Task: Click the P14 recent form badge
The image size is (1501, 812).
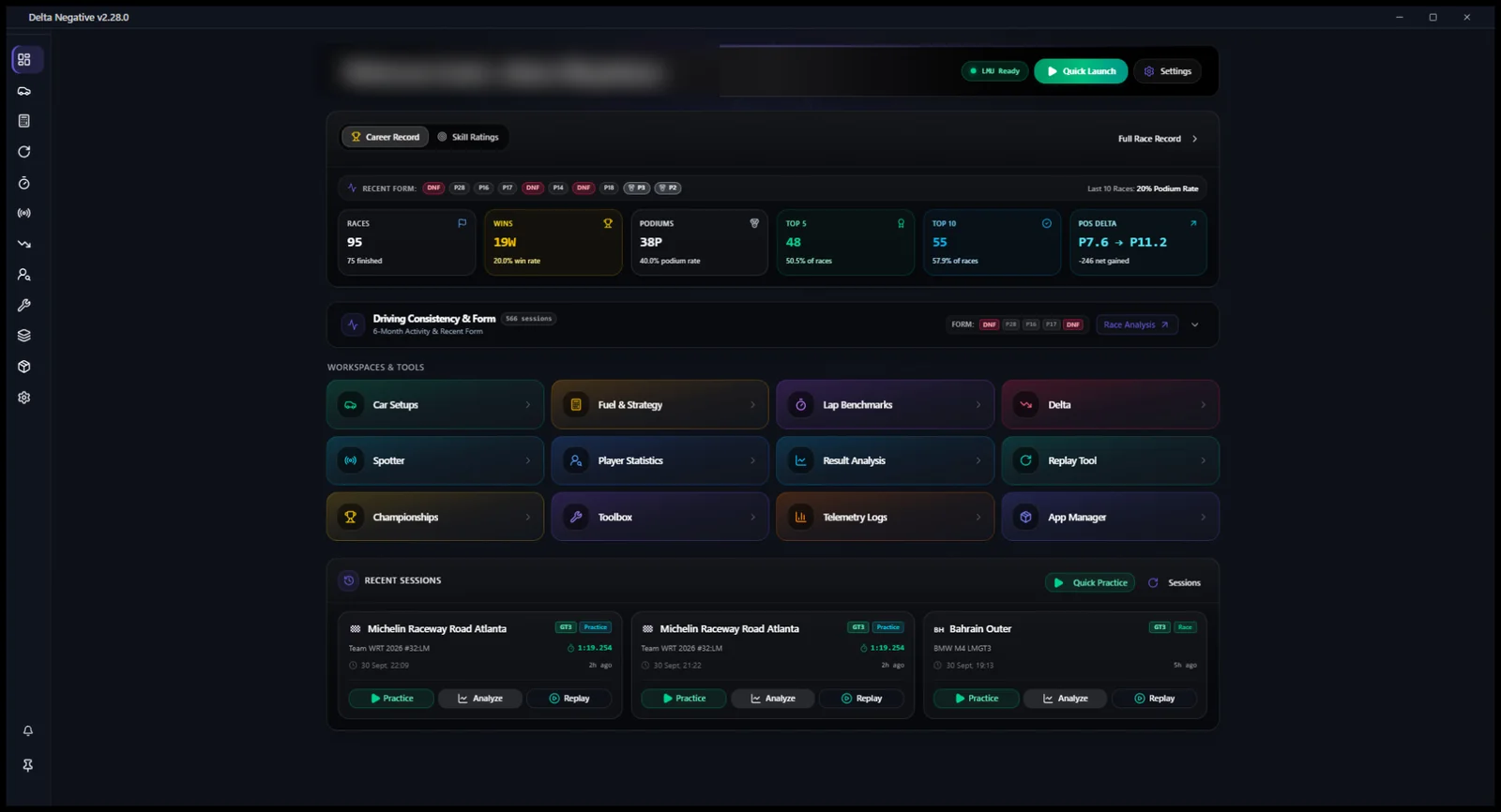Action: coord(558,188)
